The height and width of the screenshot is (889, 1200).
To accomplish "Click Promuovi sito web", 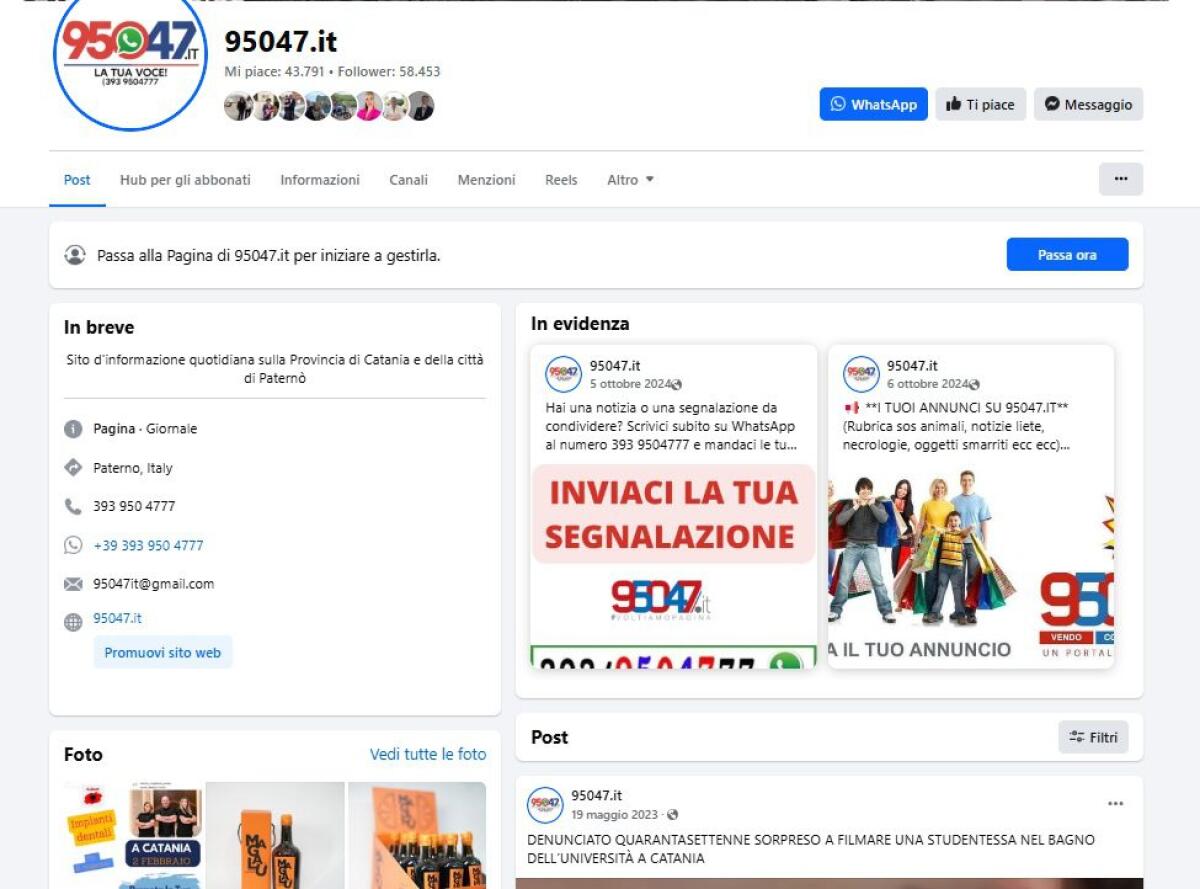I will click(163, 652).
